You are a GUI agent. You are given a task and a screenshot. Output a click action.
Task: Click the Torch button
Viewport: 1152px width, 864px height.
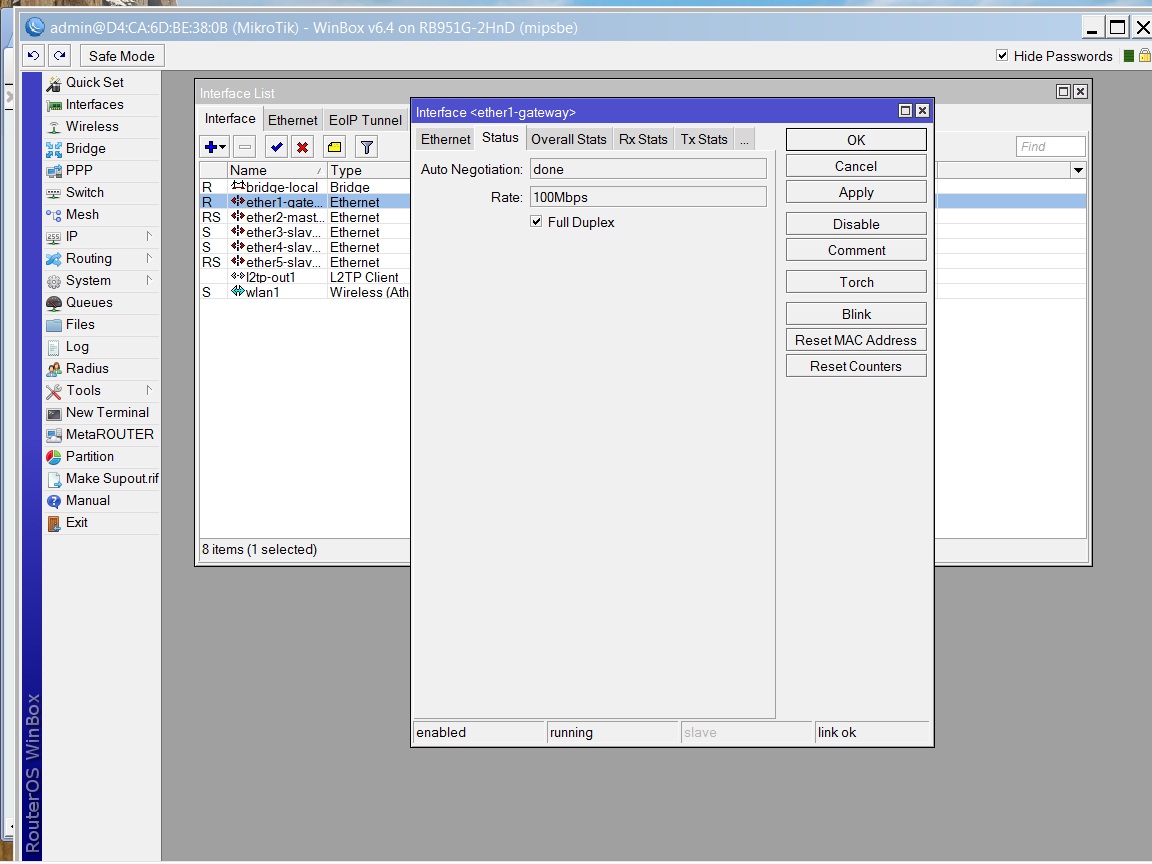point(856,282)
